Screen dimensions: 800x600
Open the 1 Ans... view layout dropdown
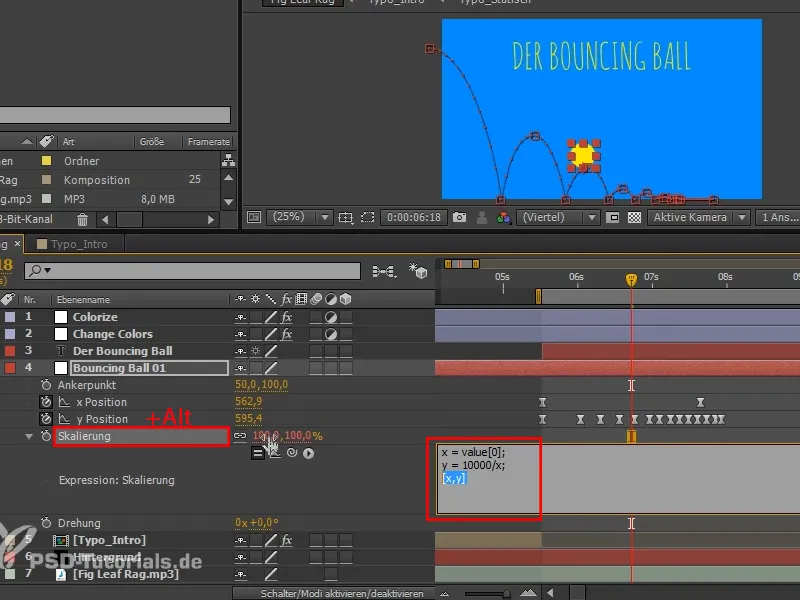click(x=779, y=217)
